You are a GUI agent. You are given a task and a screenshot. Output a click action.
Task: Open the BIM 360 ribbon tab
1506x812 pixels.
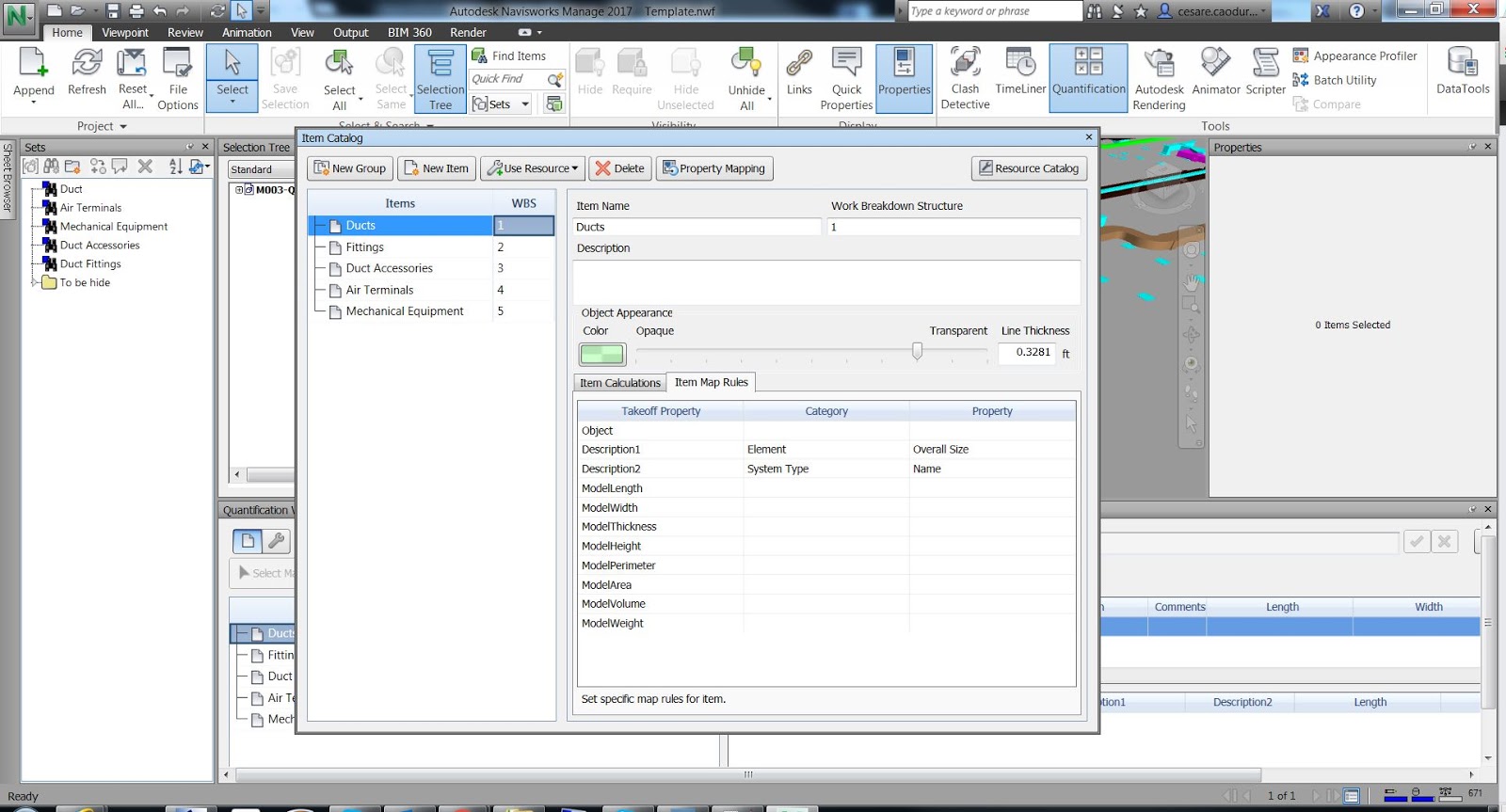point(409,32)
